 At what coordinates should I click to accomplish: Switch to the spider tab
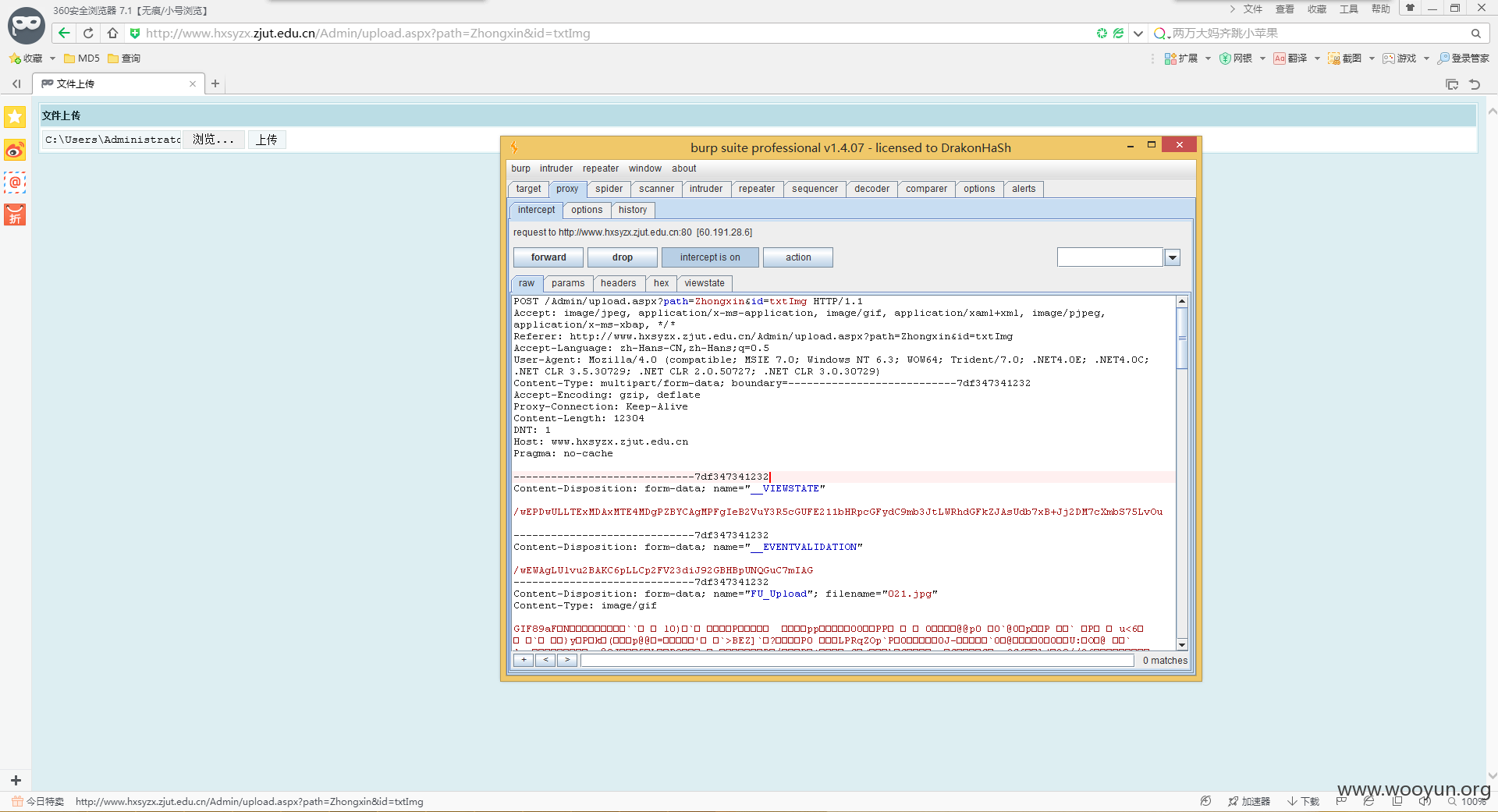click(609, 189)
